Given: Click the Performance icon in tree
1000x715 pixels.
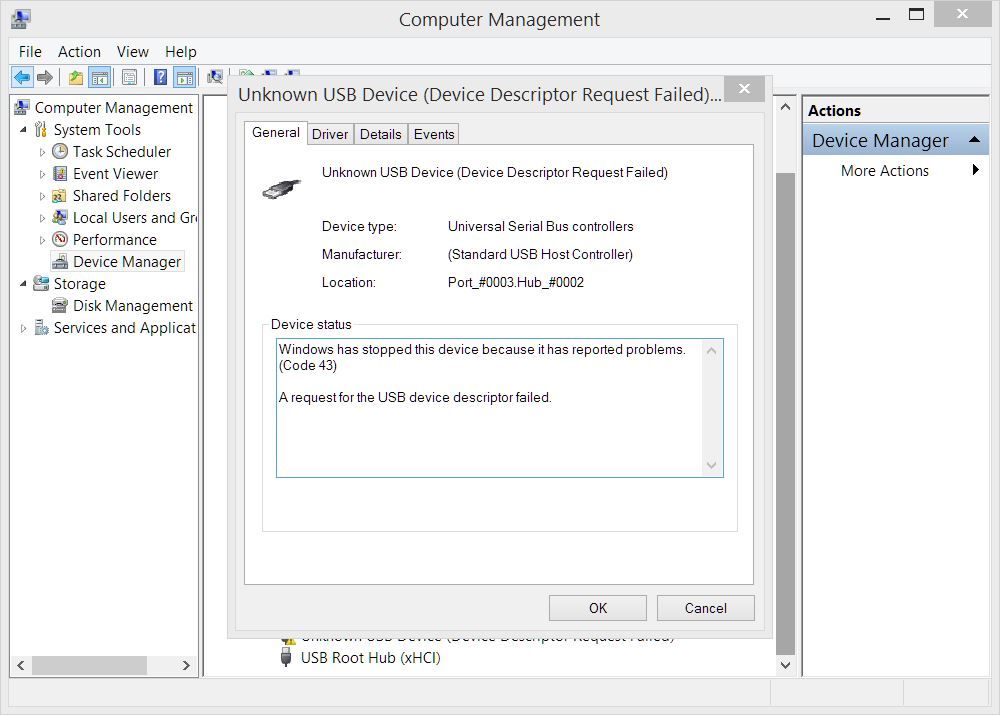Looking at the screenshot, I should tap(60, 239).
